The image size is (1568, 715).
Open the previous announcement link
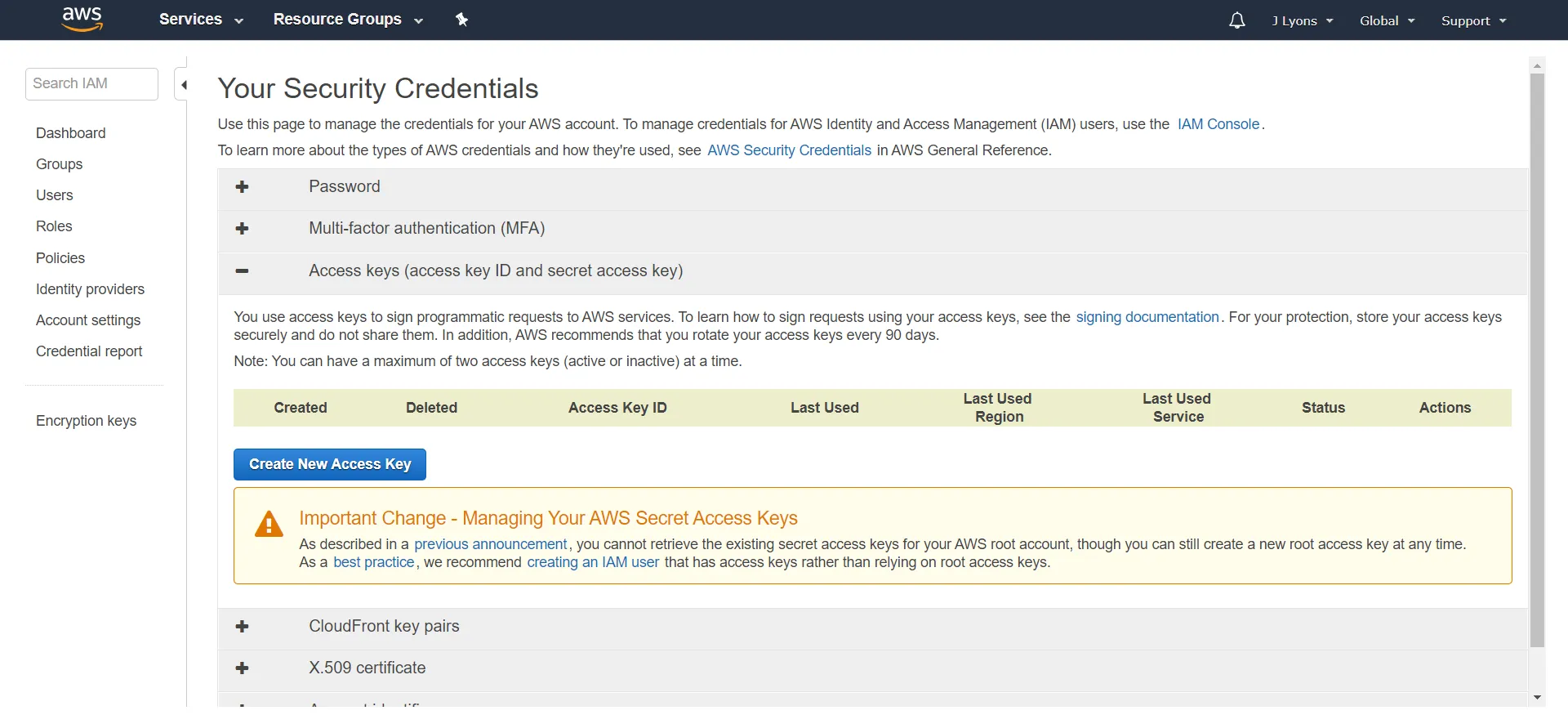[x=490, y=544]
